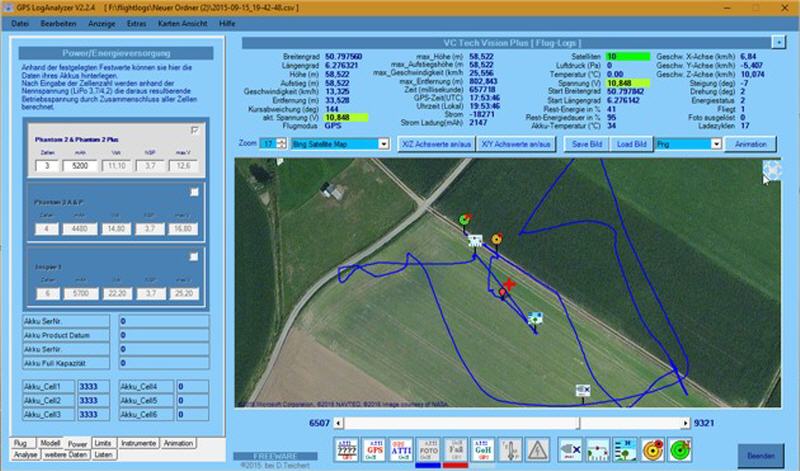Open the Bearbeiten menu

coord(59,23)
